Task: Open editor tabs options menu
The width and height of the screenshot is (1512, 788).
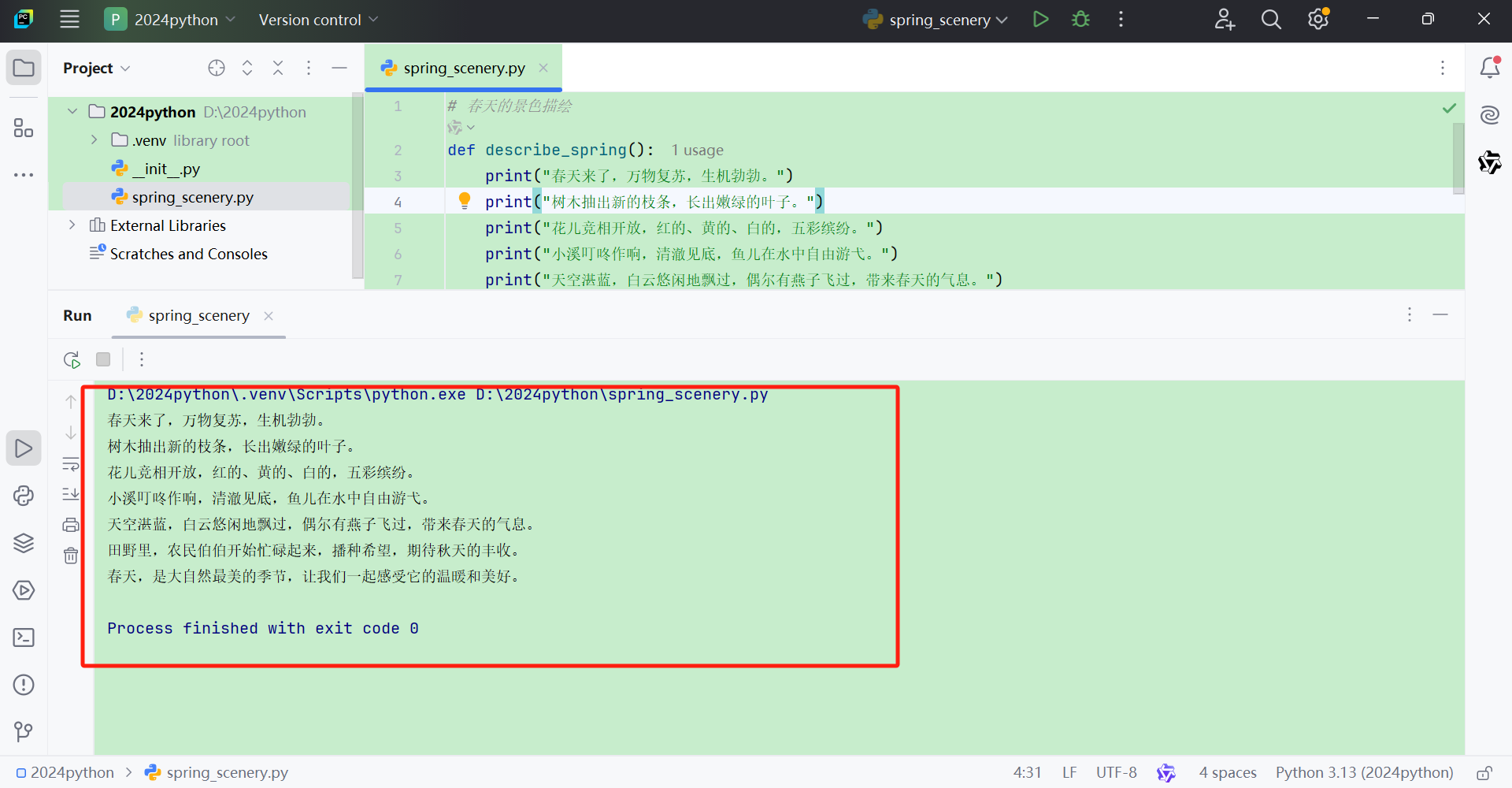Action: point(1443,68)
